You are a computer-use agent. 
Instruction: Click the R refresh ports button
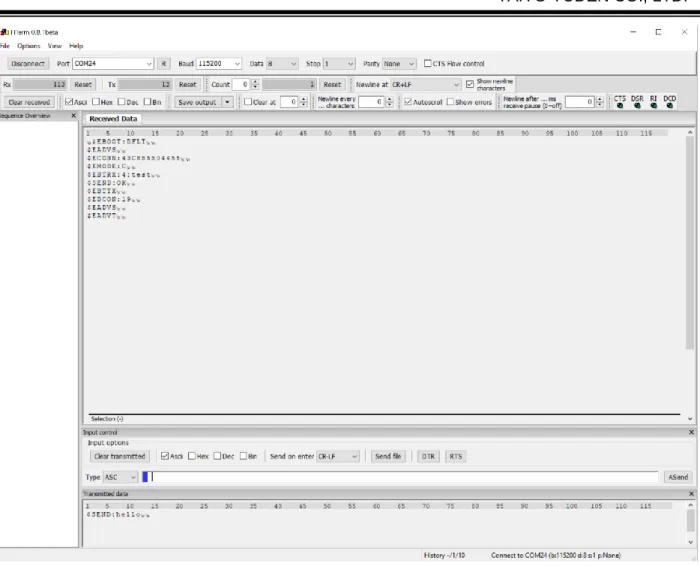[163, 64]
